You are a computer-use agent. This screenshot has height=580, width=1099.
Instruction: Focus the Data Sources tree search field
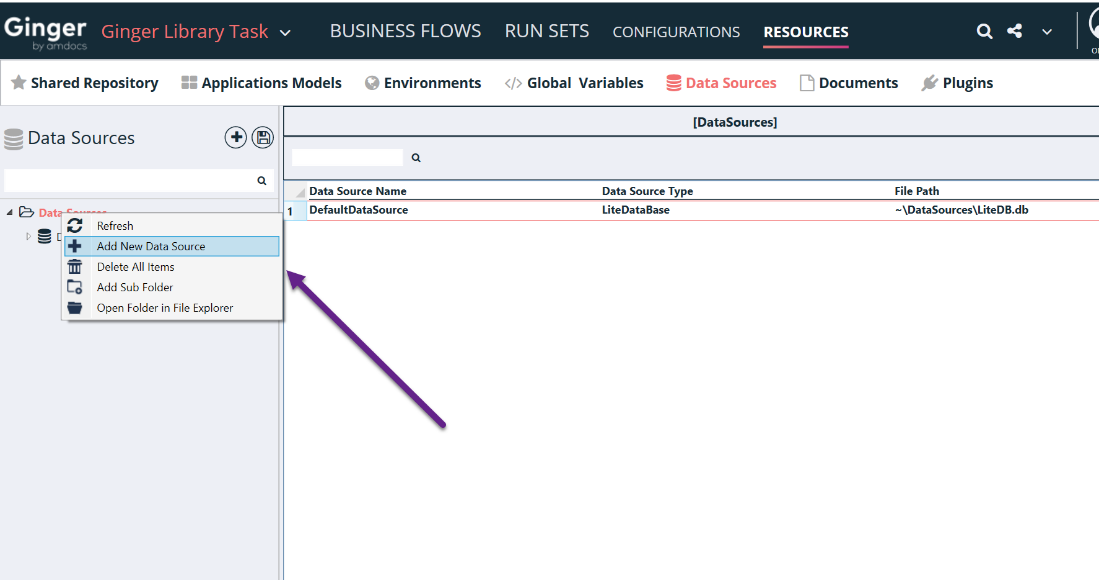click(130, 181)
